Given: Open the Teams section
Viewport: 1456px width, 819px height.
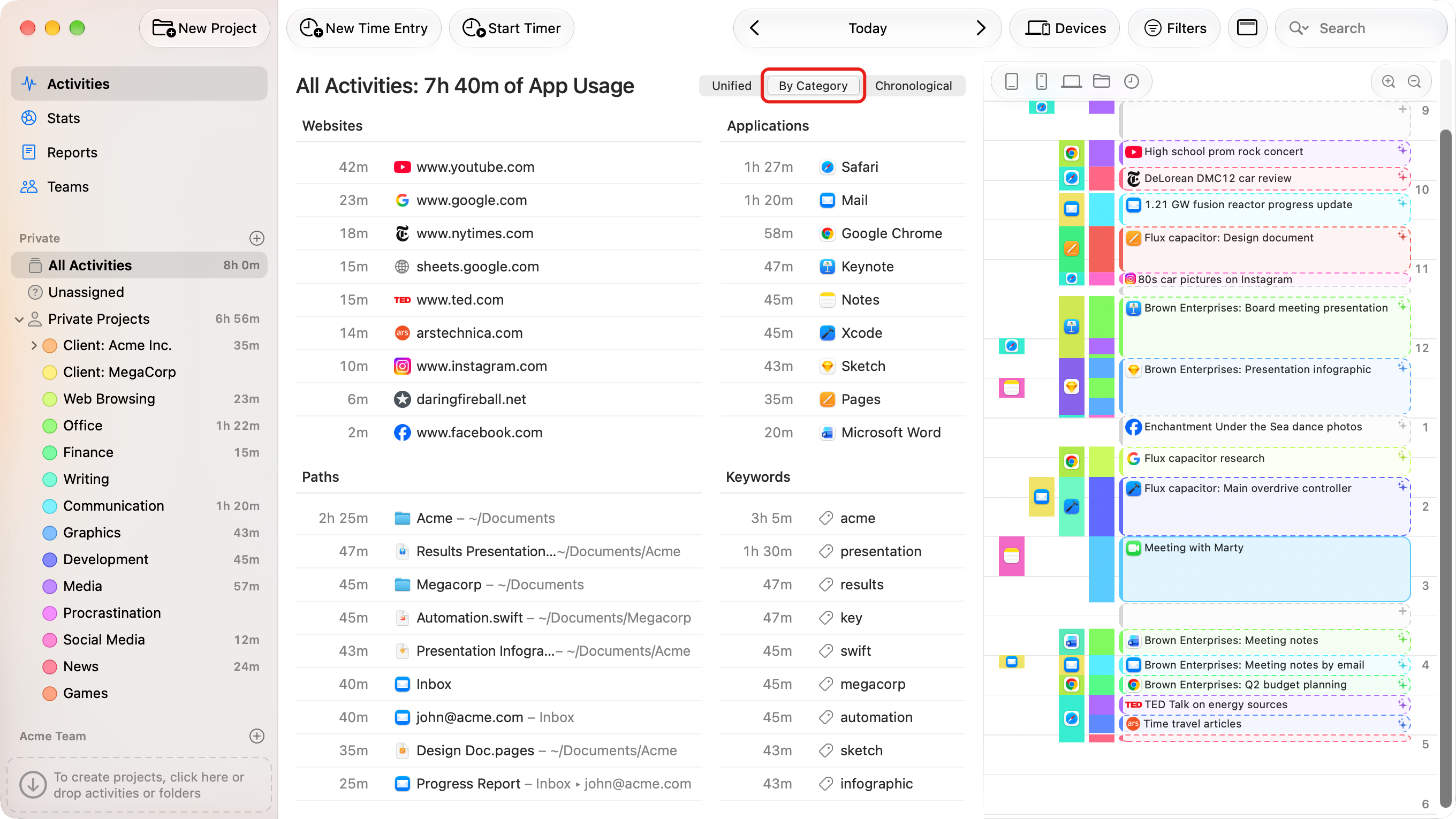Looking at the screenshot, I should (139, 186).
